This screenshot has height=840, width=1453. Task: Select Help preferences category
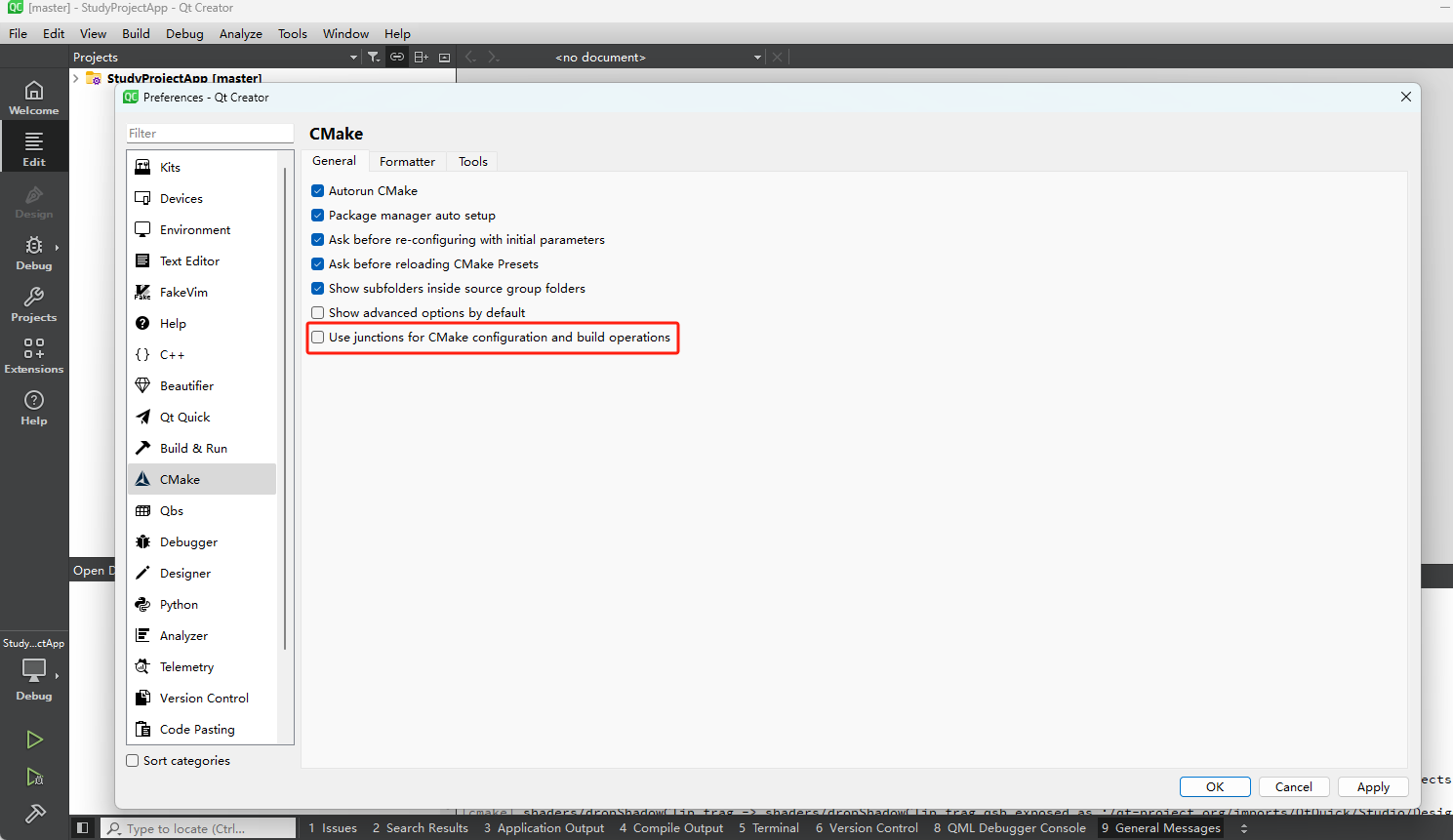[202, 323]
